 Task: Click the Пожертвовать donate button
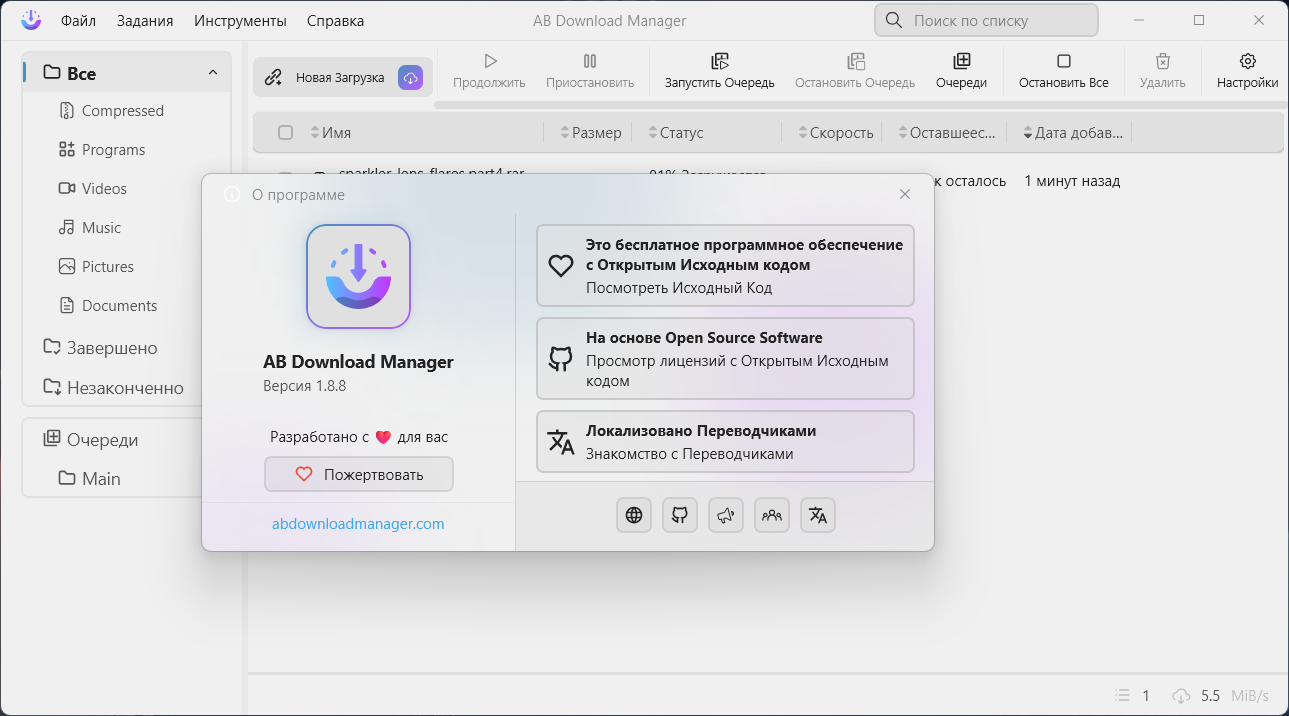click(x=359, y=475)
